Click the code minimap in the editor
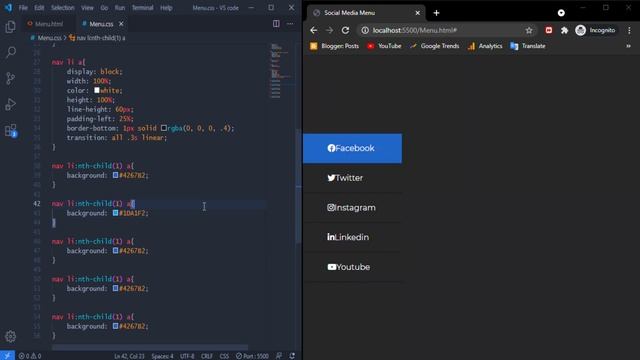Viewport: 640px width, 360px height. click(x=281, y=71)
